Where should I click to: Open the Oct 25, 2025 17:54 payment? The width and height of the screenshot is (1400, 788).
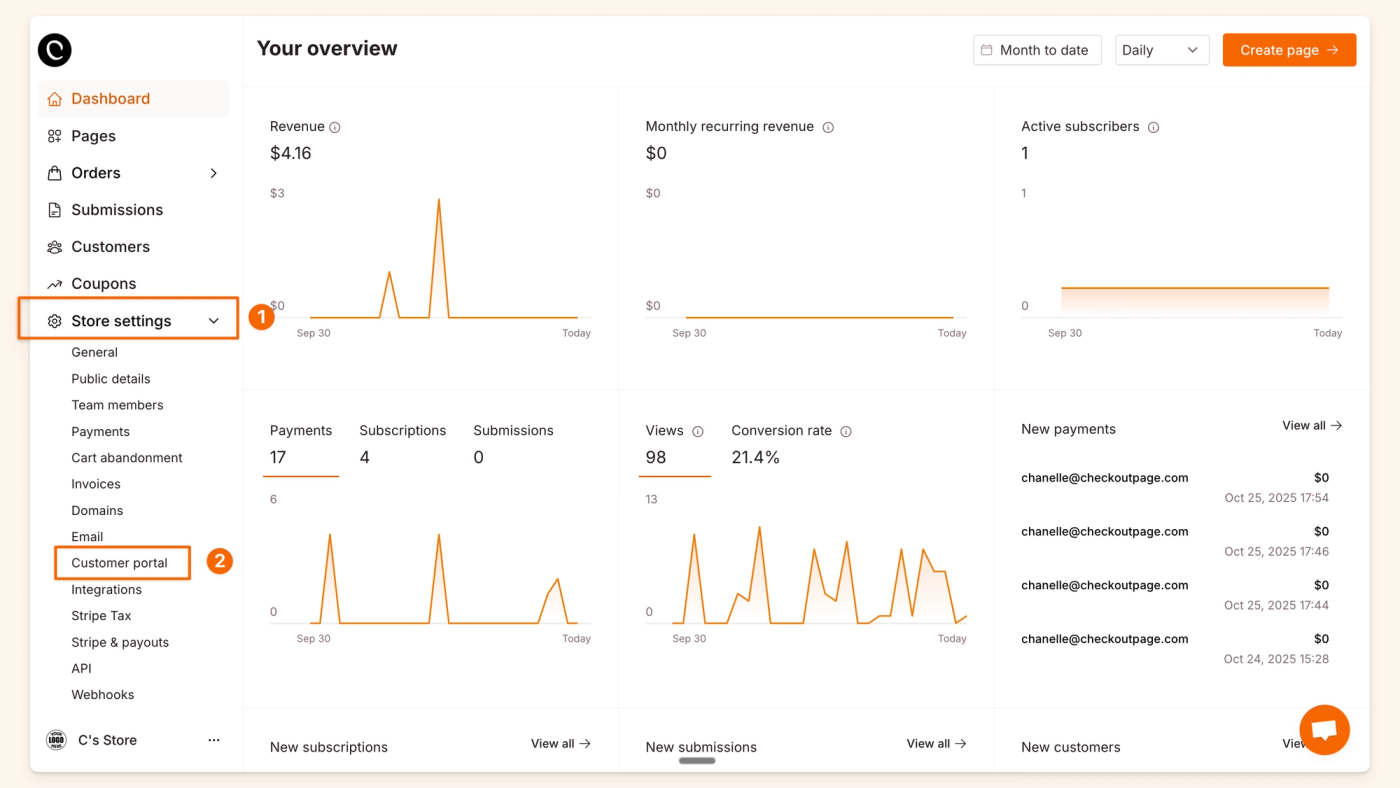(x=1175, y=487)
